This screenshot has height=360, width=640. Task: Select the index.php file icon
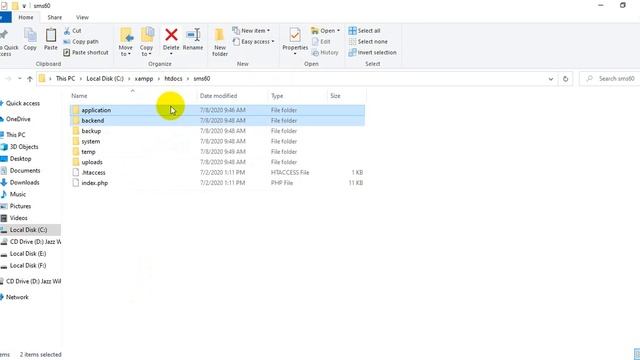pos(76,183)
